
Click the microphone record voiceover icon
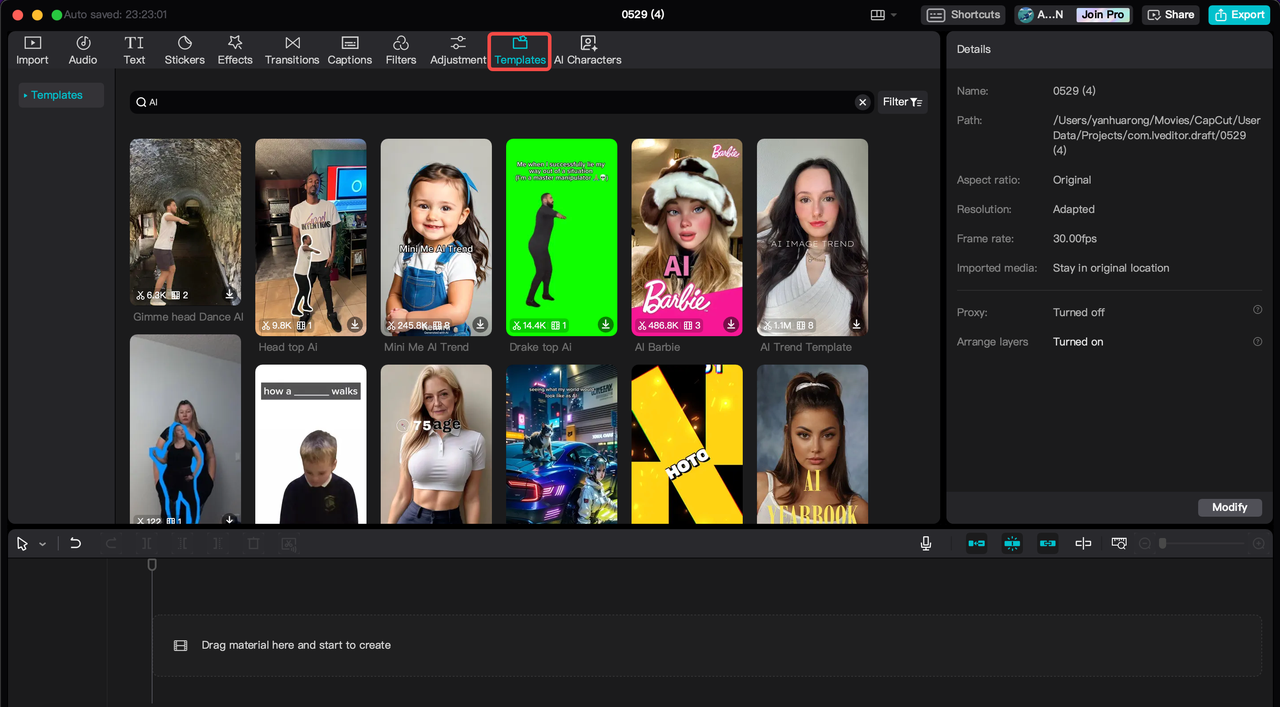point(926,543)
